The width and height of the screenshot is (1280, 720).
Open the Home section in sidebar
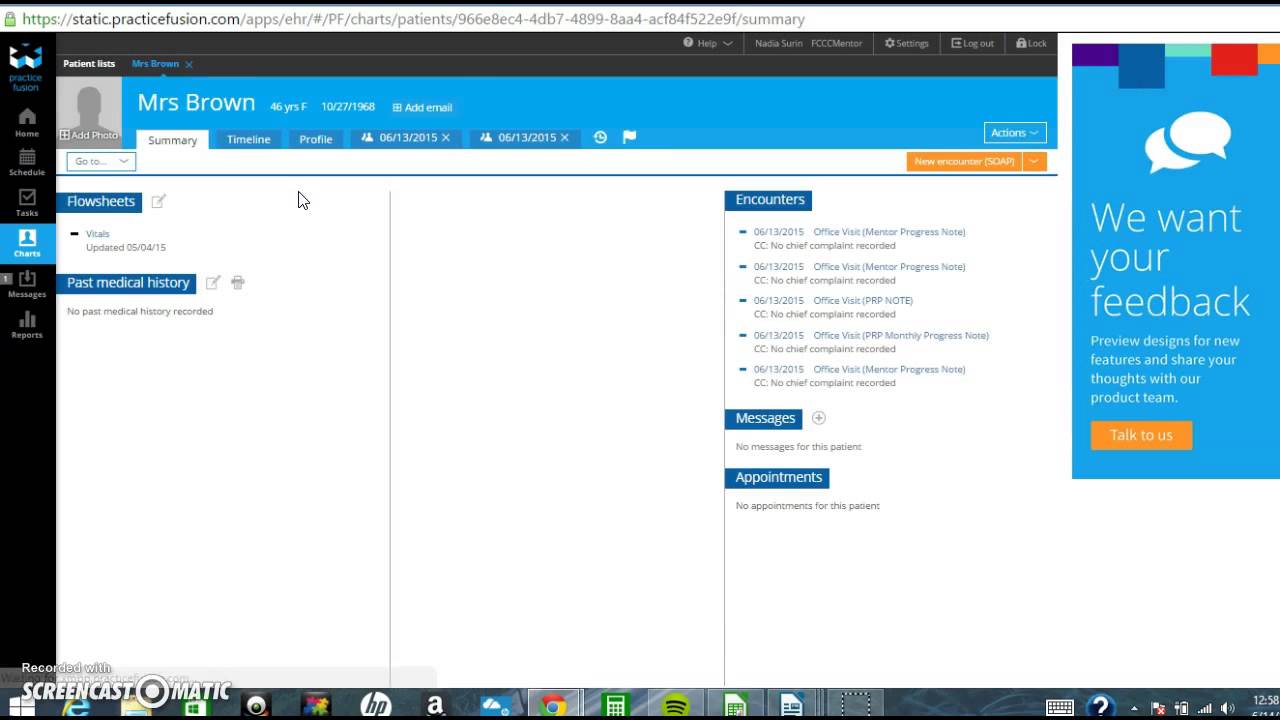(27, 122)
